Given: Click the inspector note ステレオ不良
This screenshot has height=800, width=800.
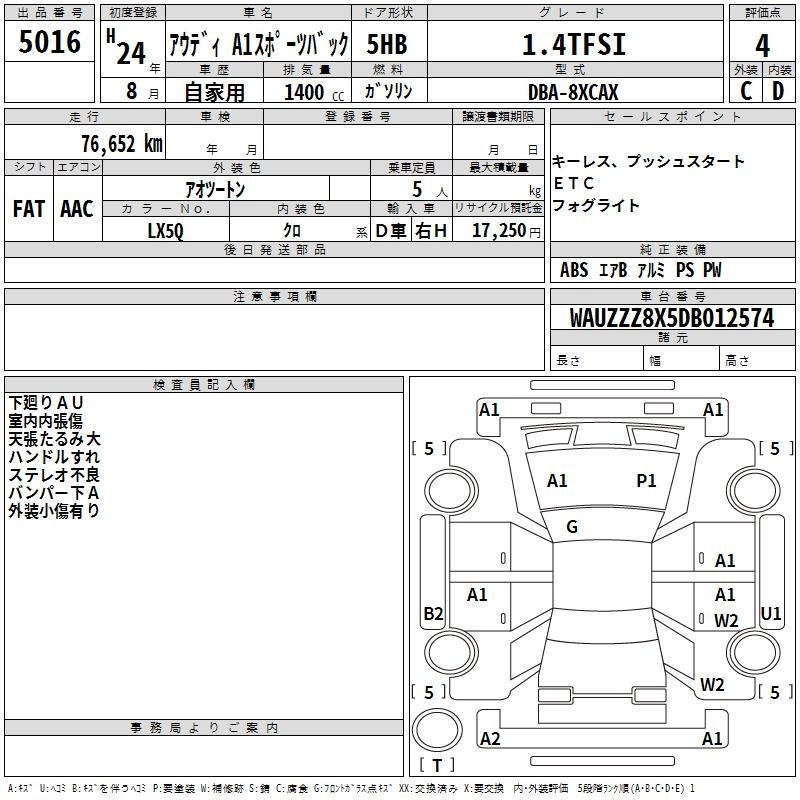Looking at the screenshot, I should [54, 475].
